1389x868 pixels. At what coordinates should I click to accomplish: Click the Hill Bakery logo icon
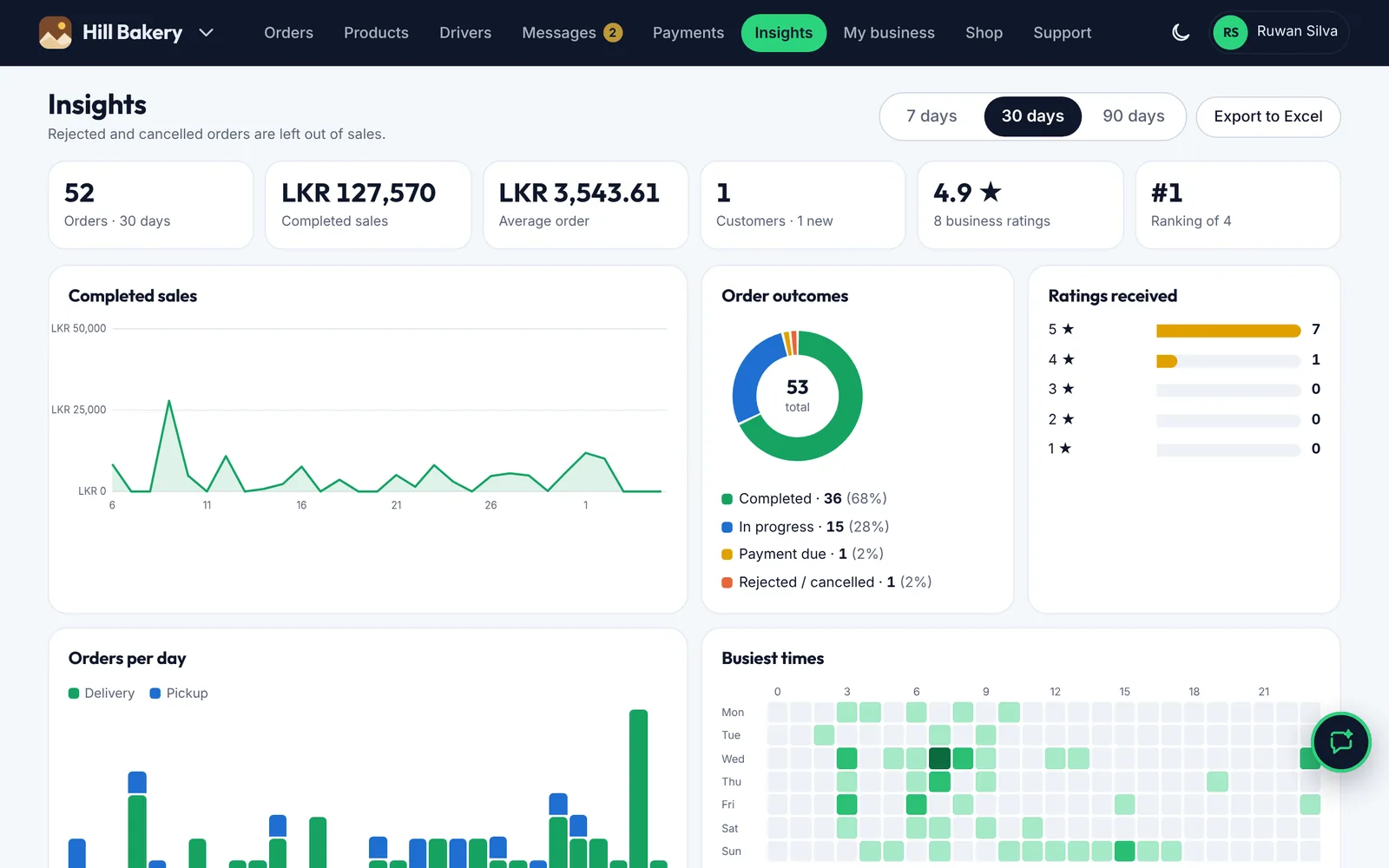pos(56,33)
